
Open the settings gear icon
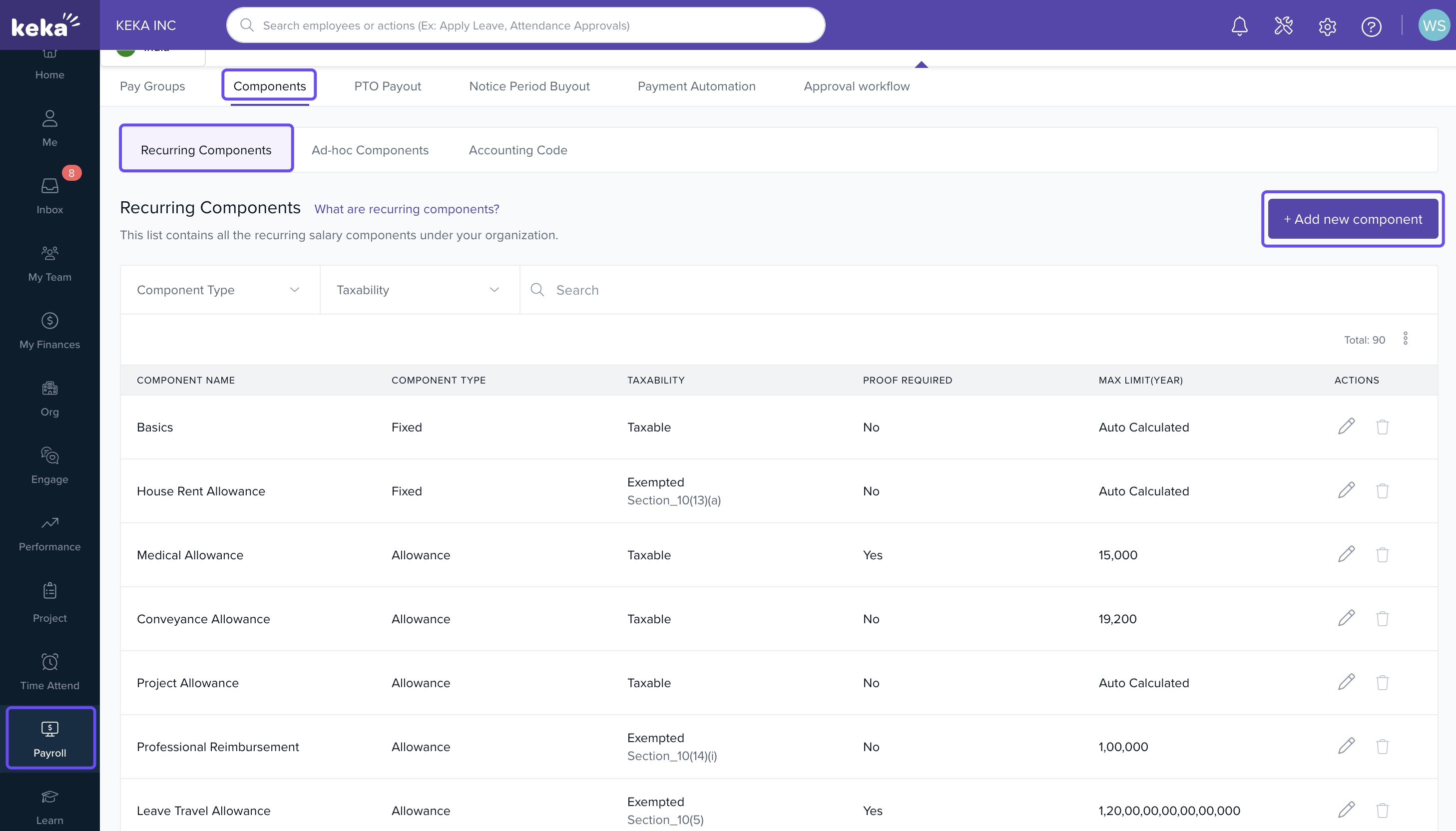[1327, 26]
